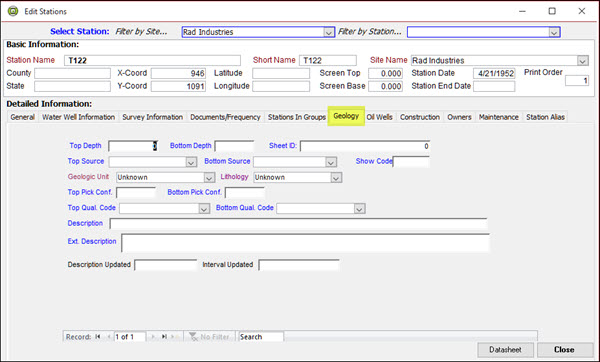The height and width of the screenshot is (362, 600).
Task: Minimize the Edit Stations window
Action: [522, 11]
